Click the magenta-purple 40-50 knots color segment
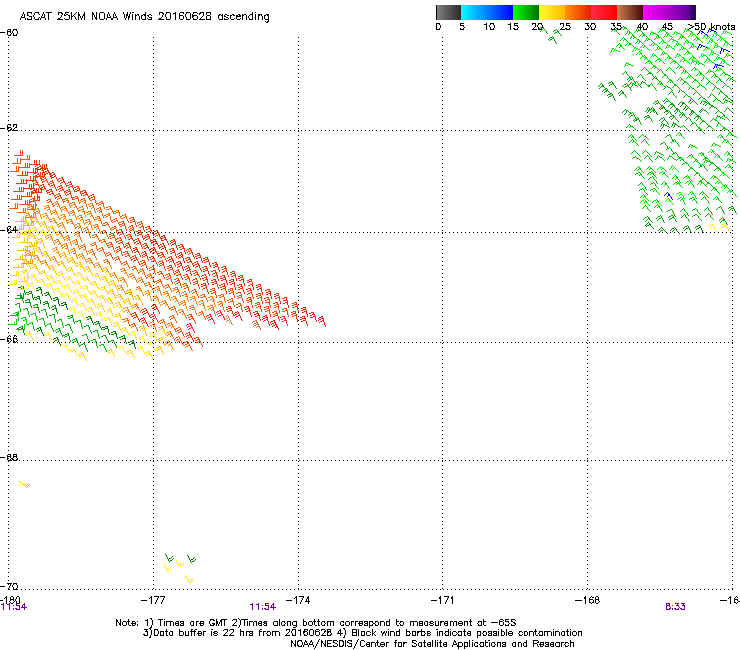This screenshot has width=740, height=650. coord(669,12)
